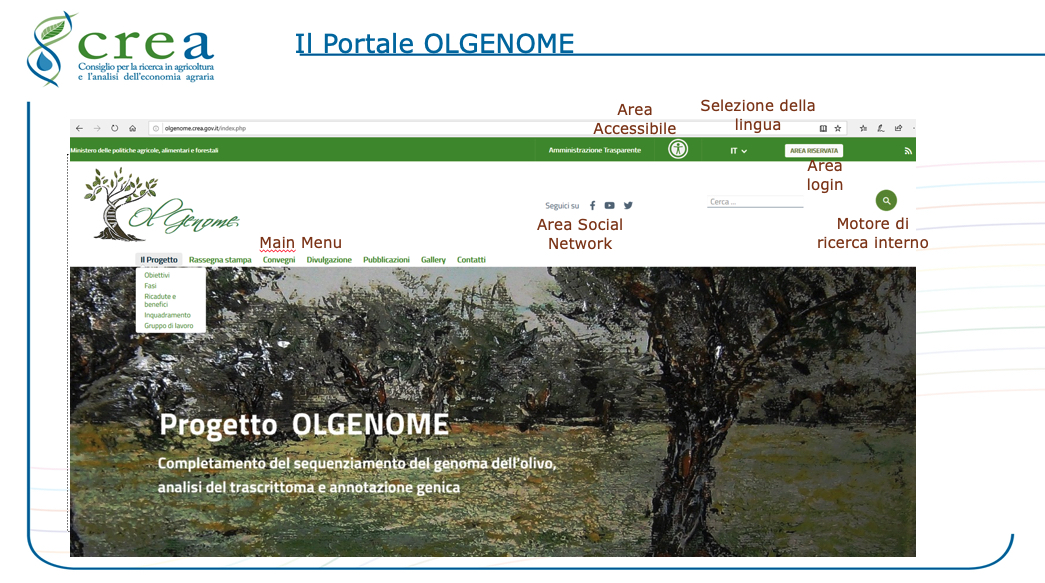
Task: Click the AREA RISERVATA button
Action: pos(813,151)
